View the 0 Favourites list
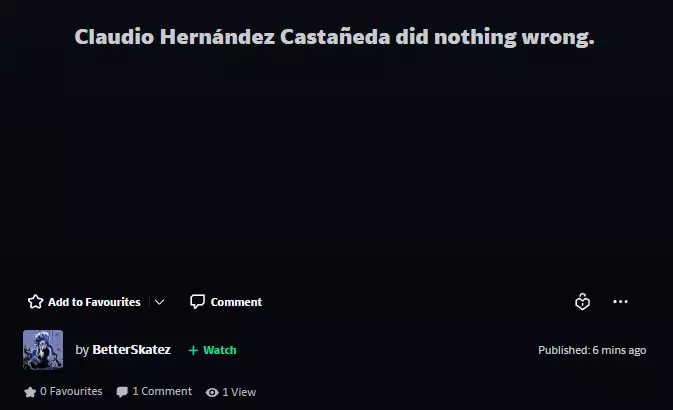Viewport: 673px width, 410px height. click(71, 392)
